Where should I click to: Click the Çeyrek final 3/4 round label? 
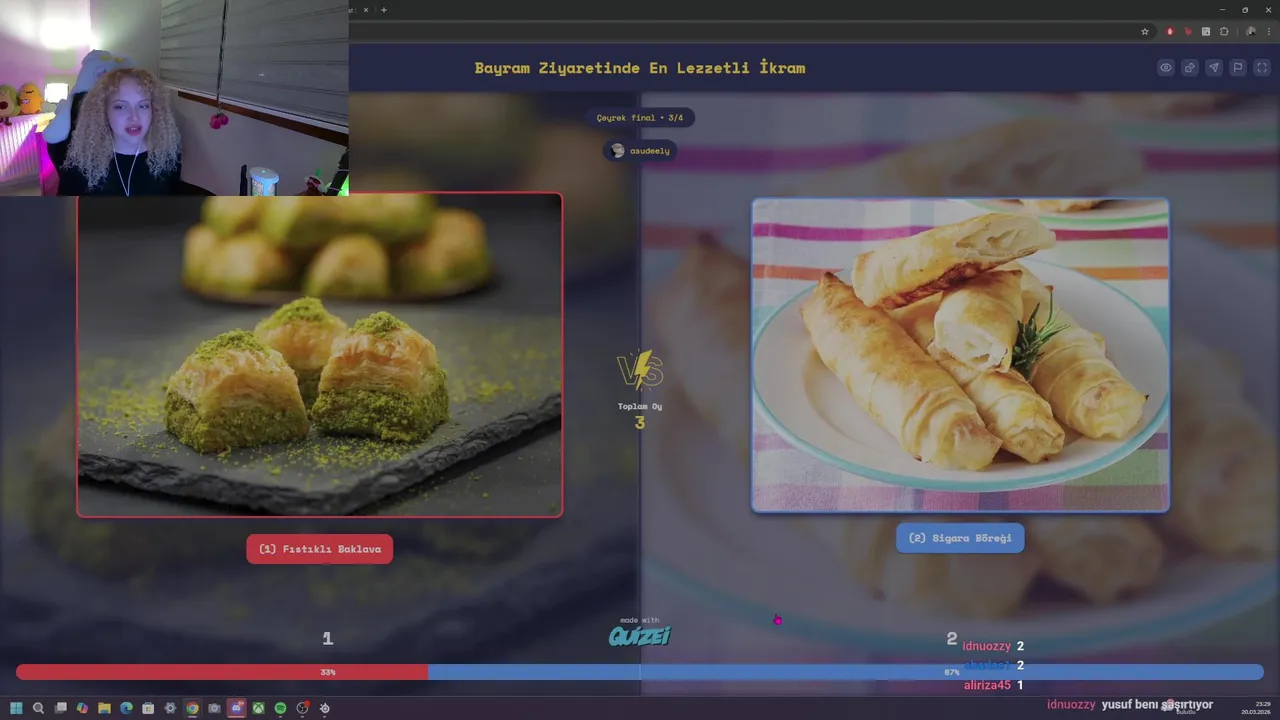pos(640,118)
